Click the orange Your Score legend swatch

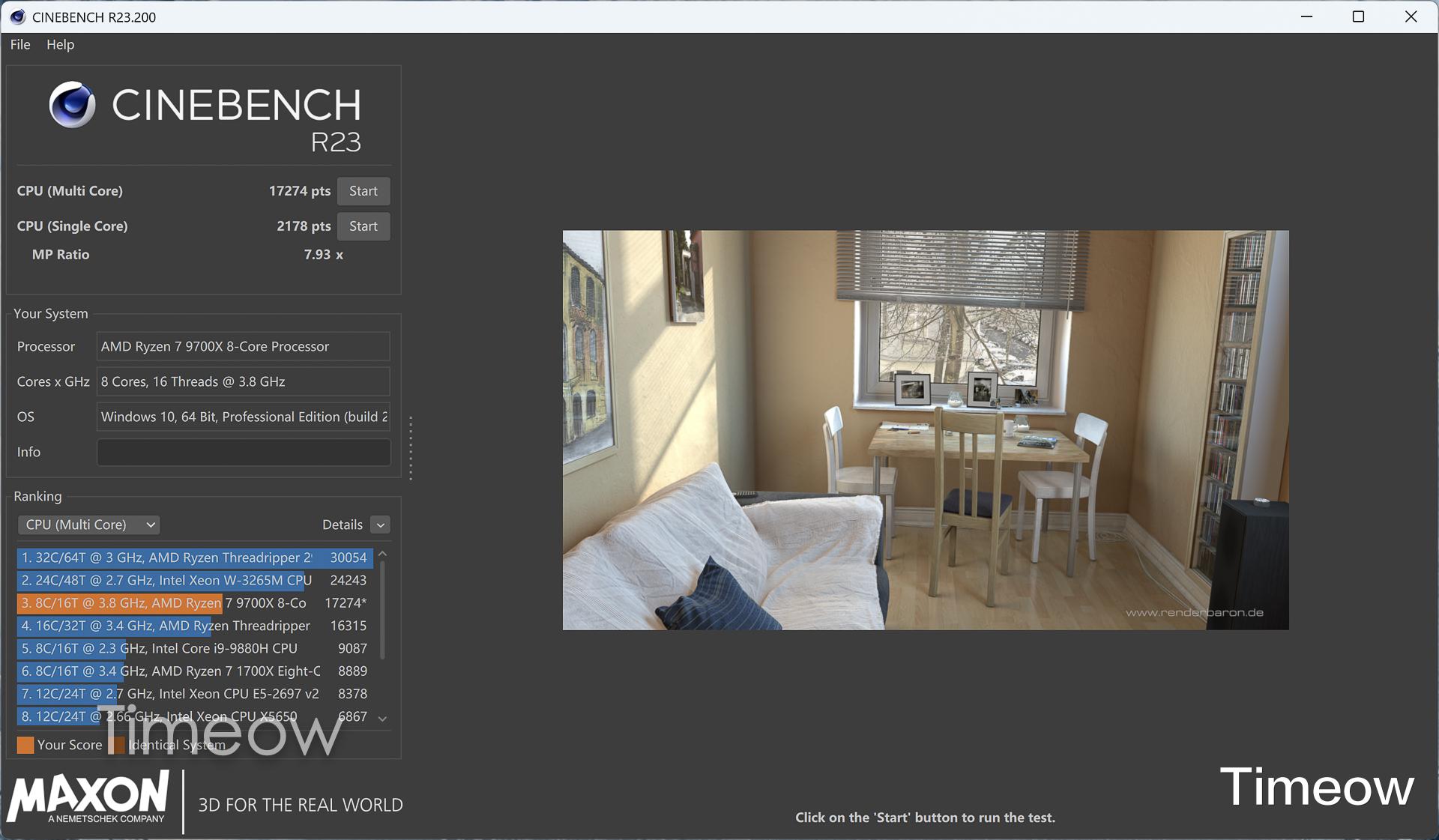25,745
